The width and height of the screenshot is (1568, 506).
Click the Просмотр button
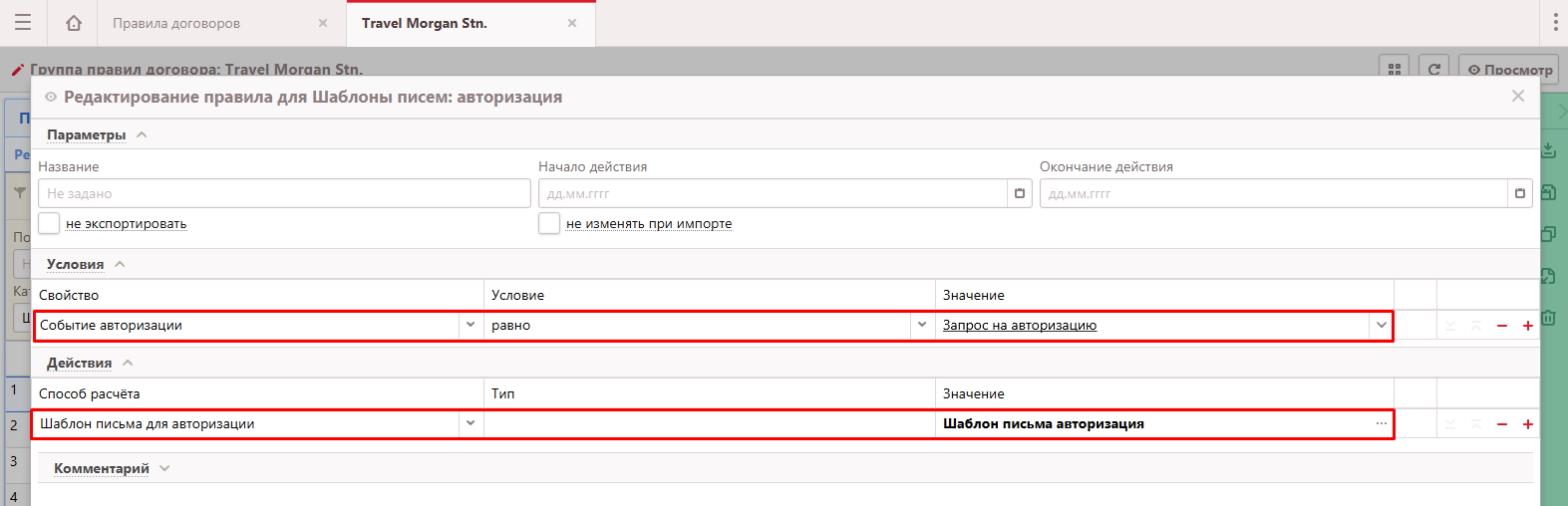tap(1509, 70)
